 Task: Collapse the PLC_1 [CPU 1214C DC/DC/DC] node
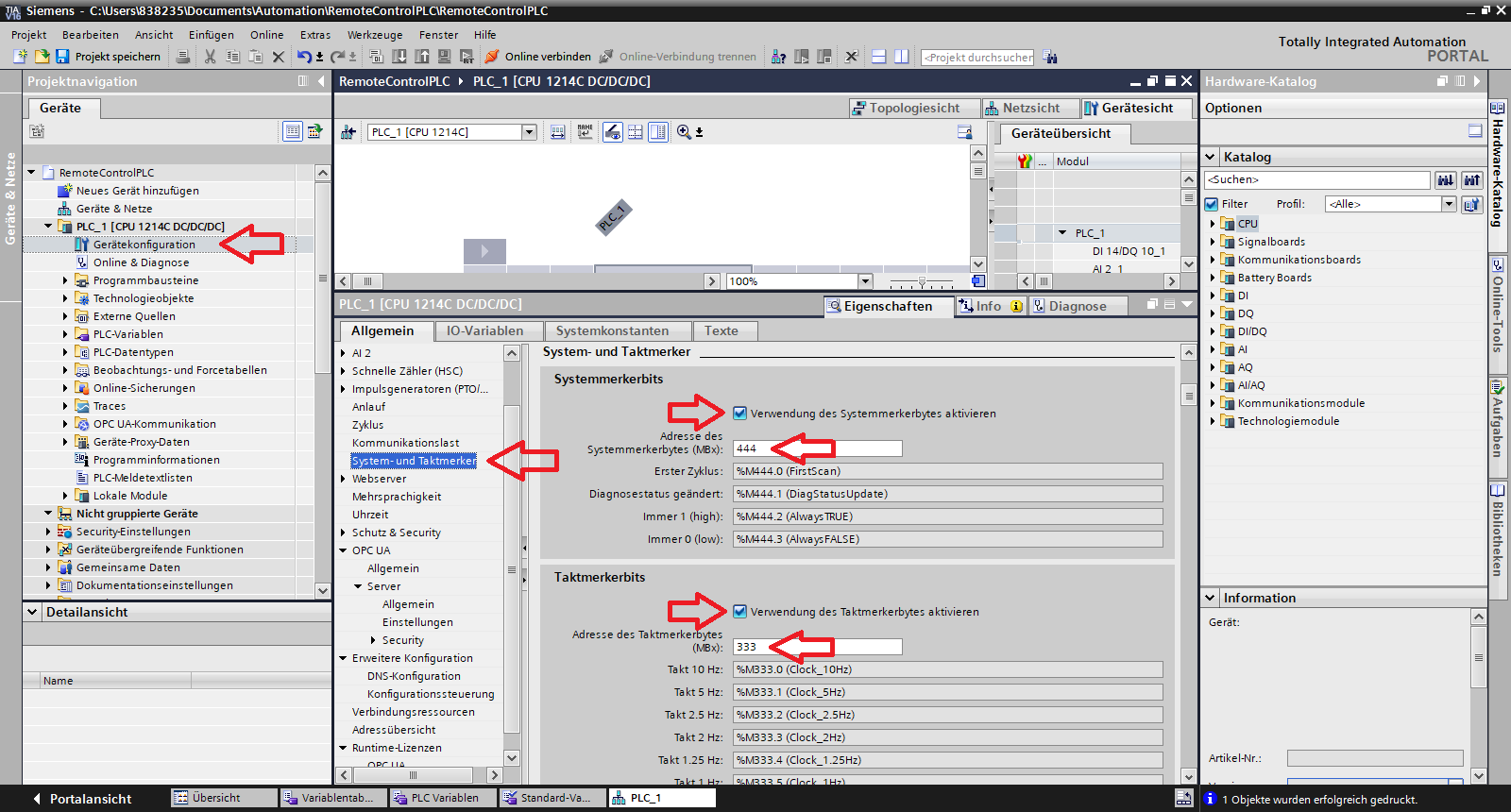coord(48,227)
